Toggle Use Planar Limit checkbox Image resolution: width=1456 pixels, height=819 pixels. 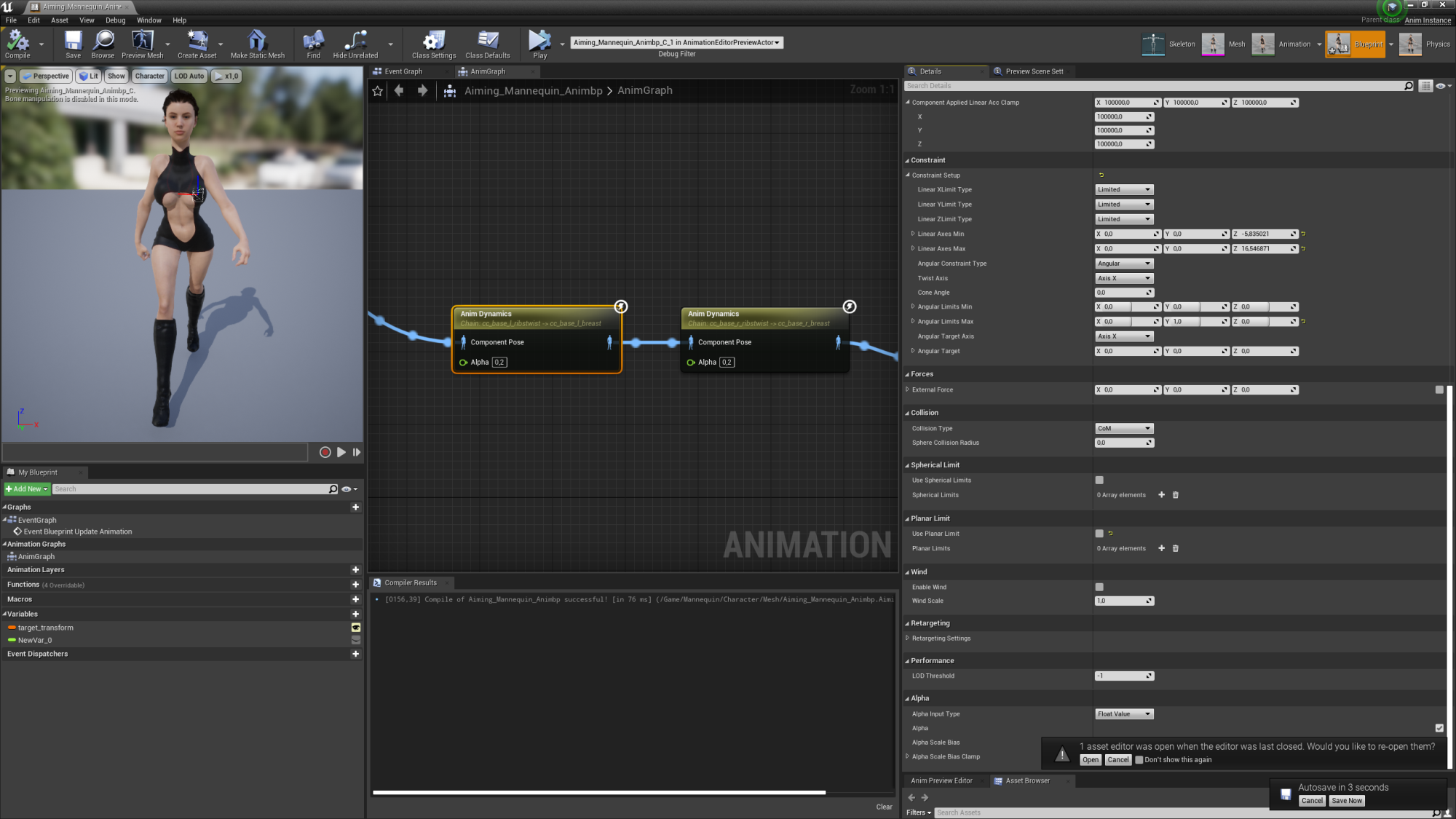coord(1099,534)
